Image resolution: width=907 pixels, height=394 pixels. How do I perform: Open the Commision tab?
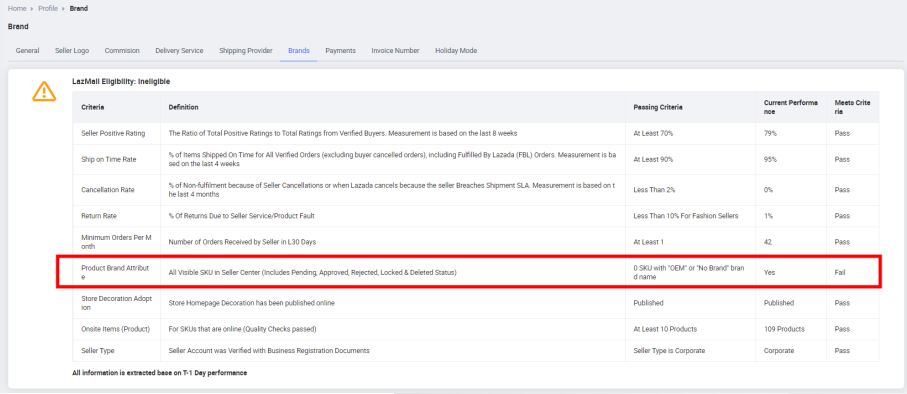point(122,51)
